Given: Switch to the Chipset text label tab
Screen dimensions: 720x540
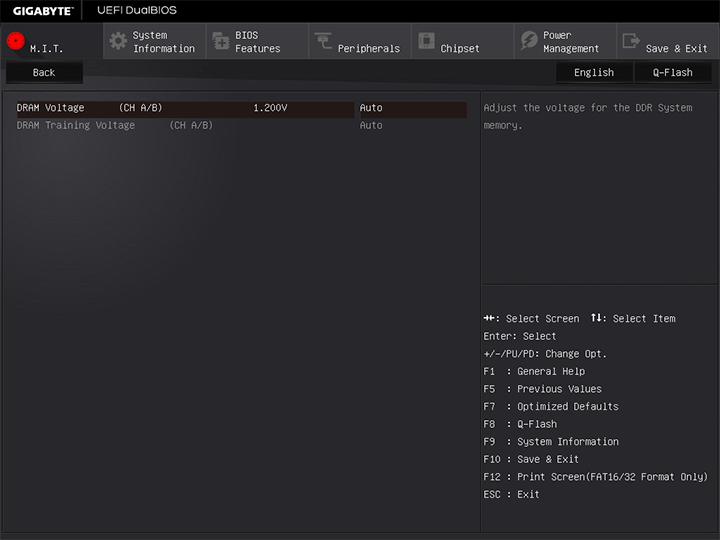Looking at the screenshot, I should (460, 48).
